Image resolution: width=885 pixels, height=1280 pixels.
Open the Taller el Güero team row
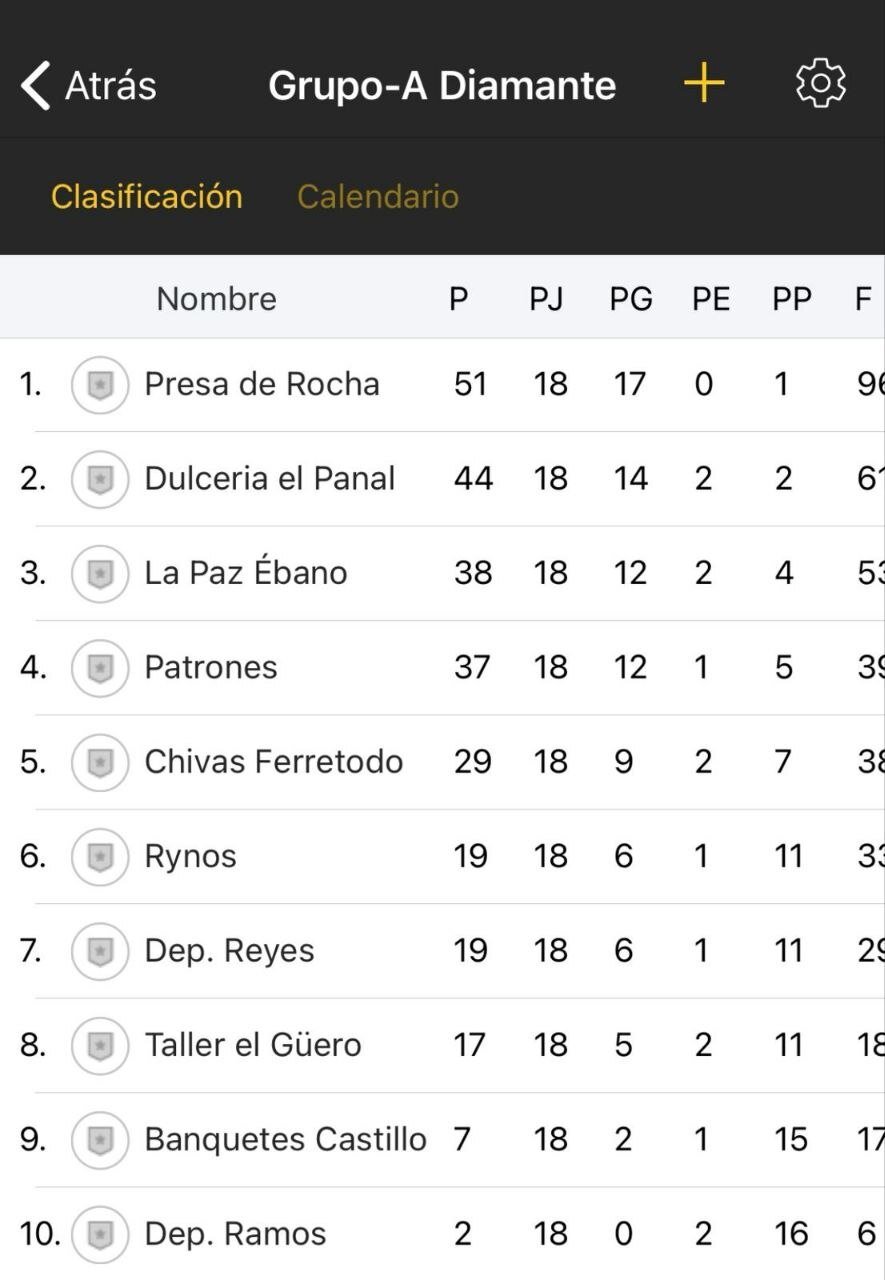(442, 1045)
